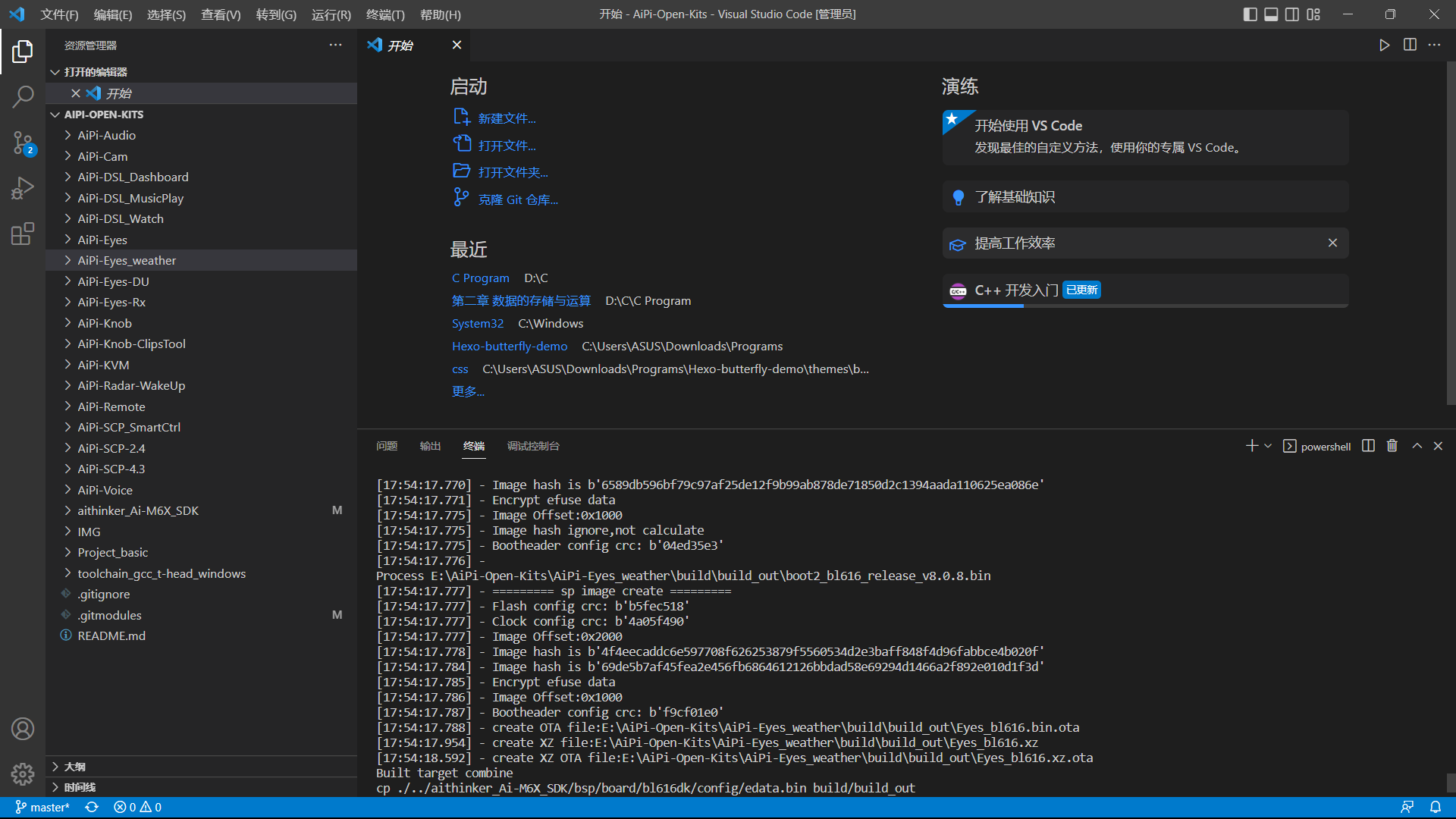Open customize layout button
Viewport: 1456px width, 819px height.
(1313, 14)
